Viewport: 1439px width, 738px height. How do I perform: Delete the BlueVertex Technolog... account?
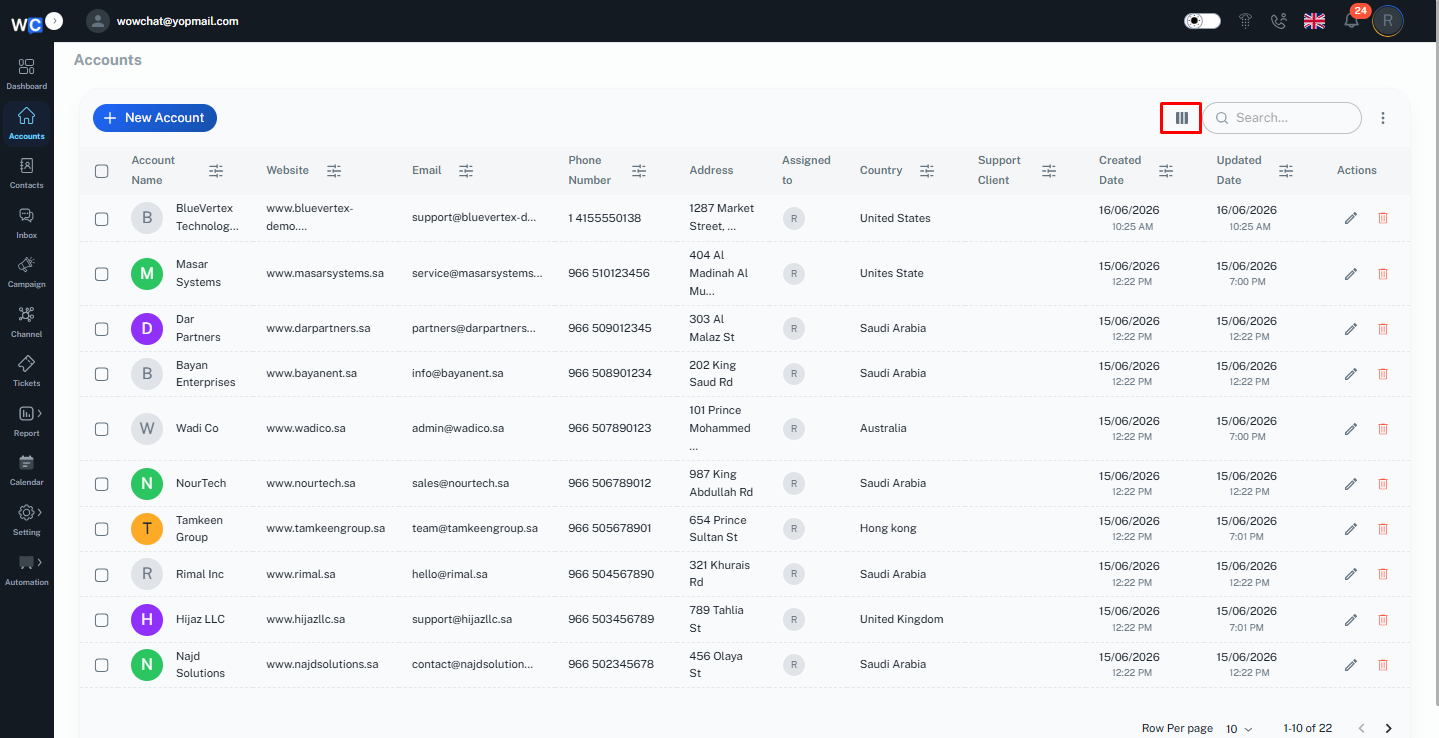tap(1383, 218)
